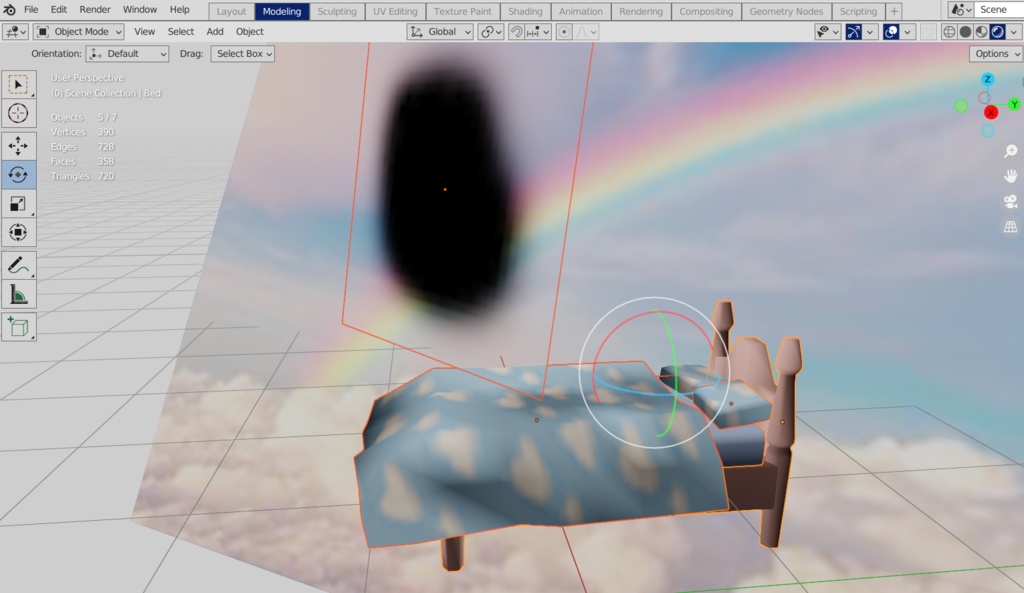The height and width of the screenshot is (593, 1024).
Task: Open the Window menu
Action: (140, 10)
